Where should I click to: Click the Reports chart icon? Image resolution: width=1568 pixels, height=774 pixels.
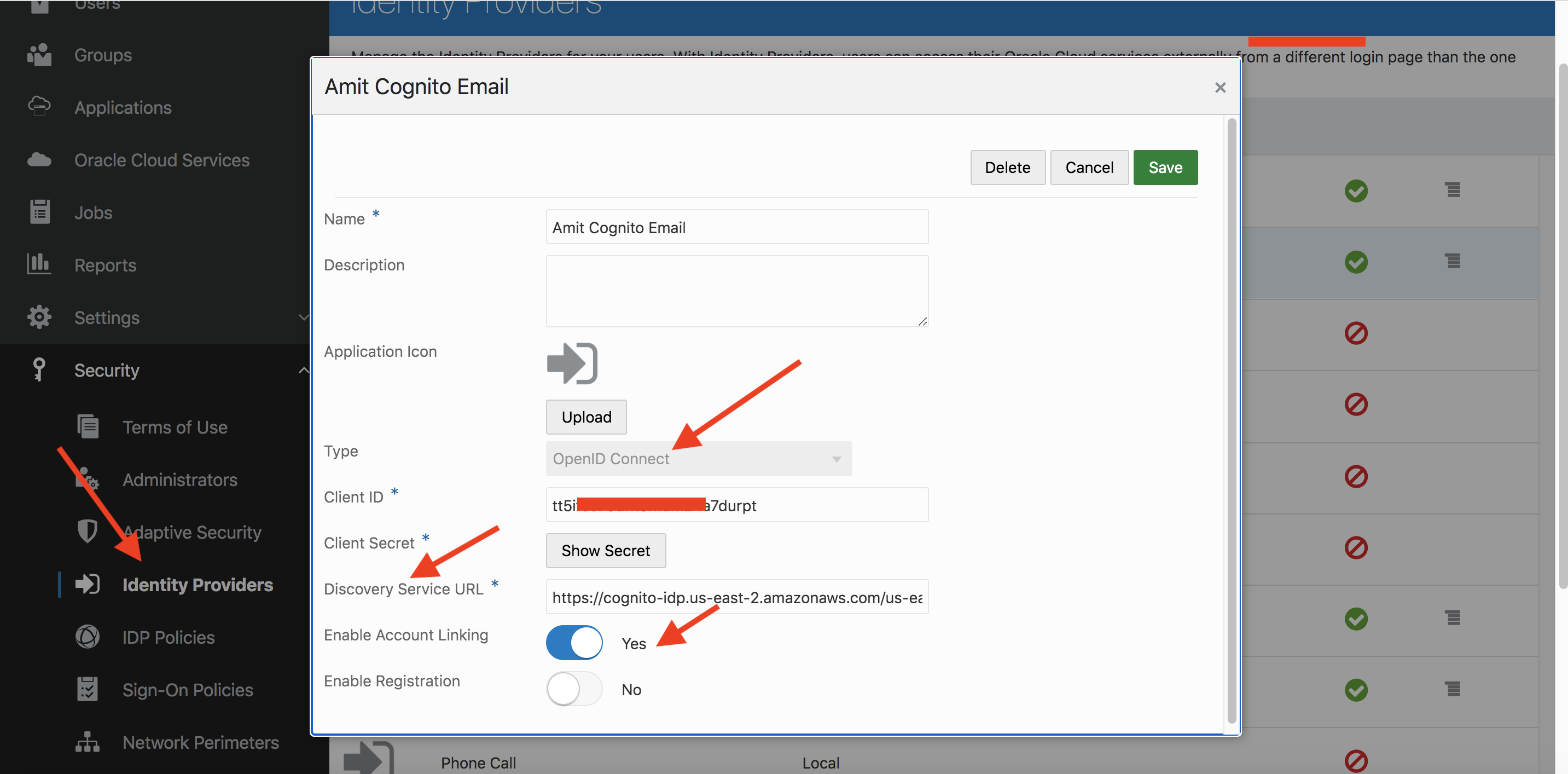pyautogui.click(x=39, y=264)
